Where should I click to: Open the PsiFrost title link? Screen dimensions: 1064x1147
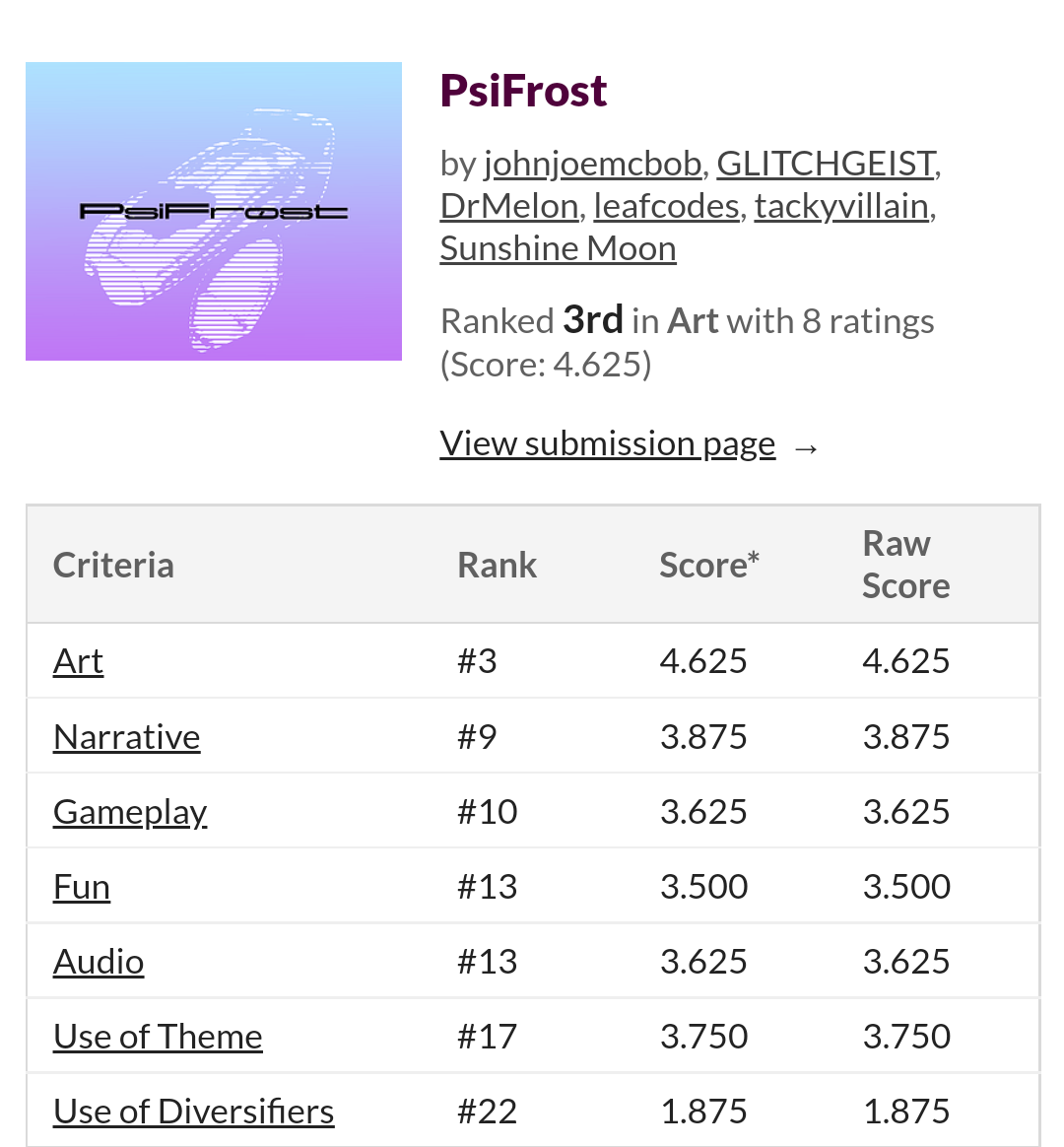click(523, 91)
